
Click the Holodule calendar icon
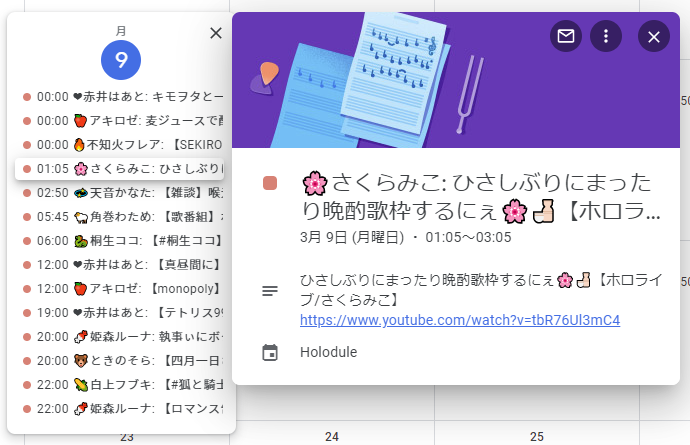pyautogui.click(x=270, y=353)
